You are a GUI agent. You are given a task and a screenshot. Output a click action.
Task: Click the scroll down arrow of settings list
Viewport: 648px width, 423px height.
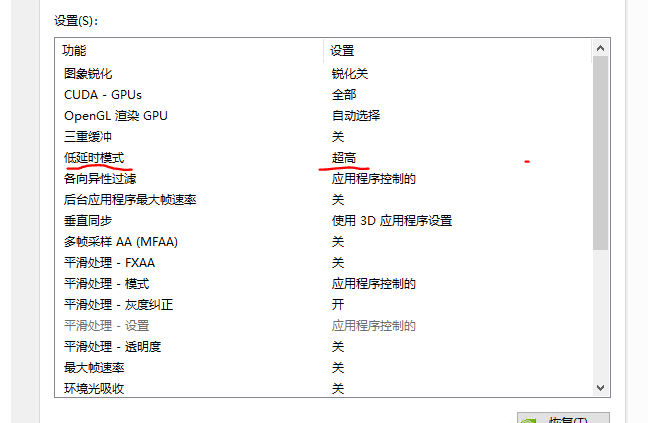(x=600, y=388)
